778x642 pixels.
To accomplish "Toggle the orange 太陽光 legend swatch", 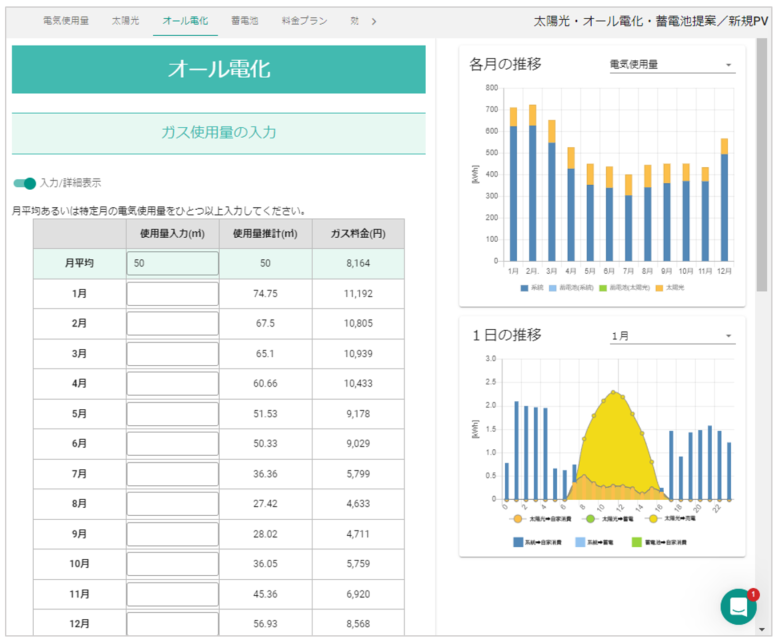I will tap(659, 288).
